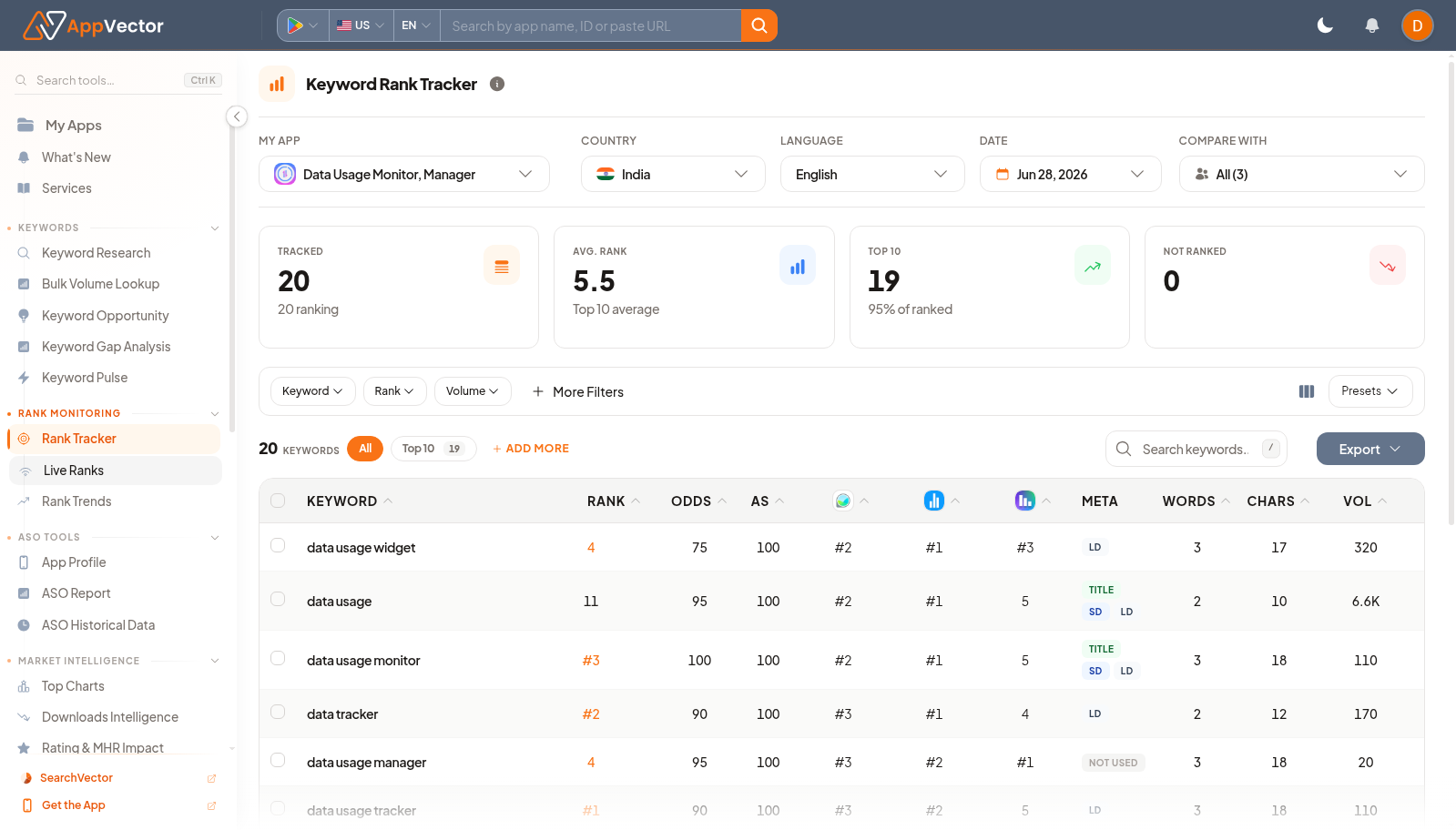Screen dimensions: 1456x830
Task: Sort table by Rank column
Action: click(614, 501)
